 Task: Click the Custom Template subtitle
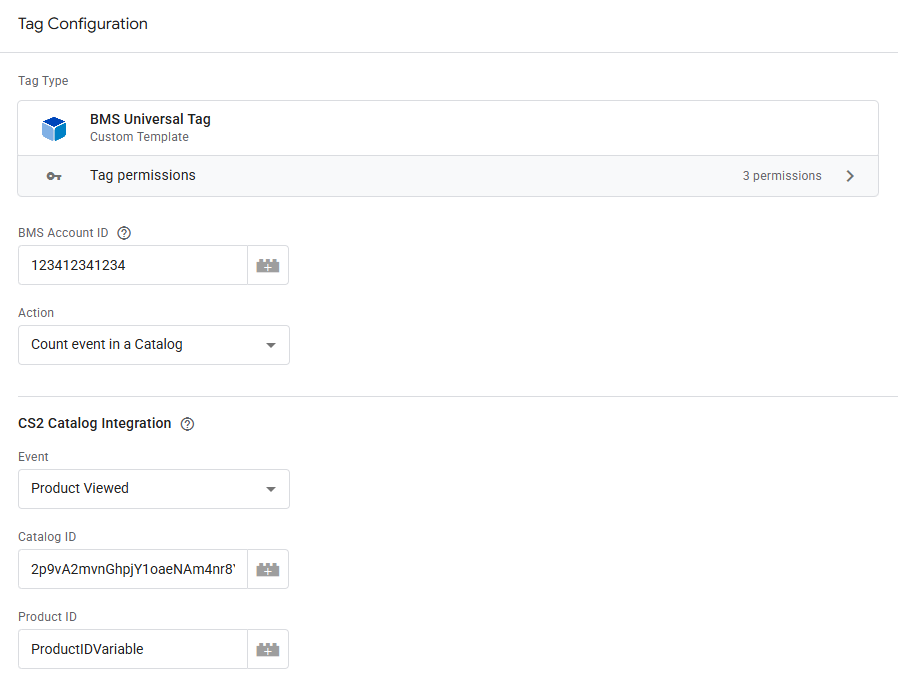coord(139,137)
